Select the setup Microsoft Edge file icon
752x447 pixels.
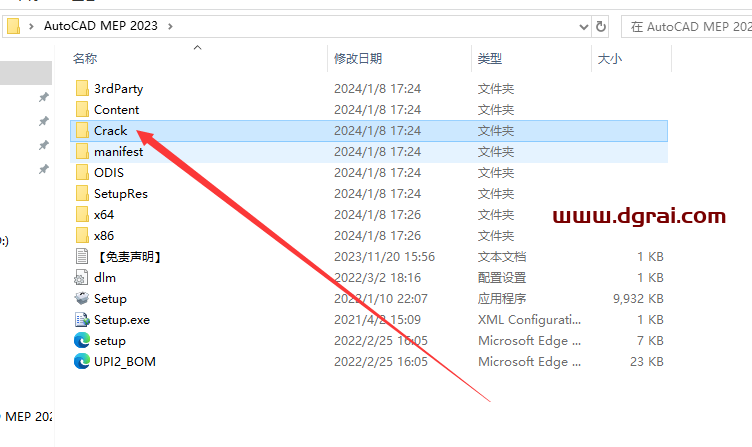click(82, 341)
